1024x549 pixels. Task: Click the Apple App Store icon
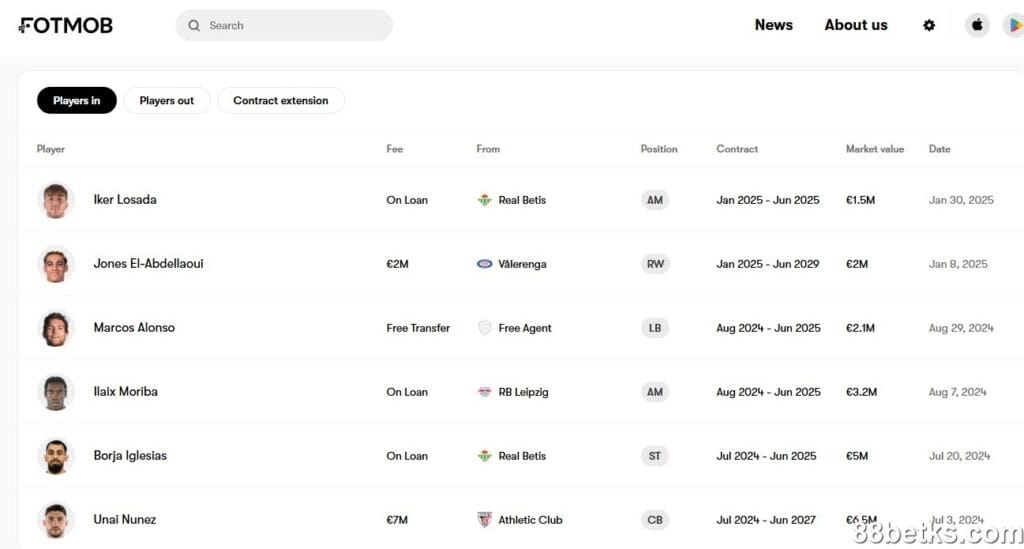point(977,26)
